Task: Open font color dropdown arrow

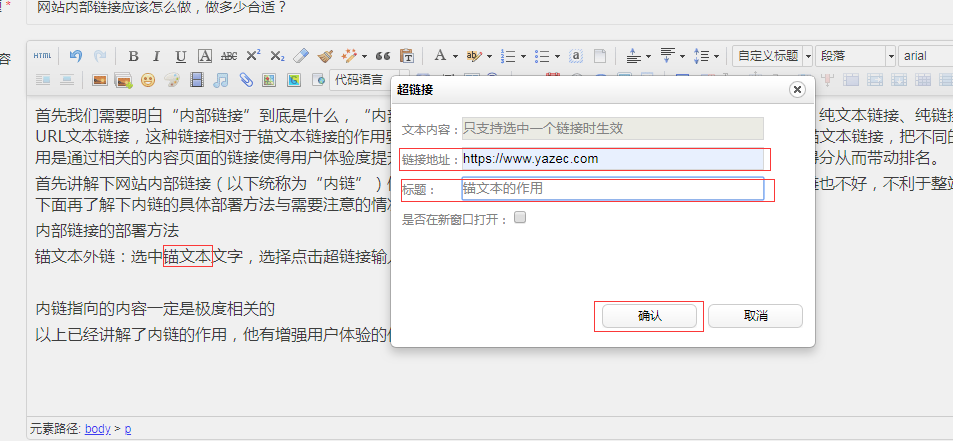Action: [455, 56]
